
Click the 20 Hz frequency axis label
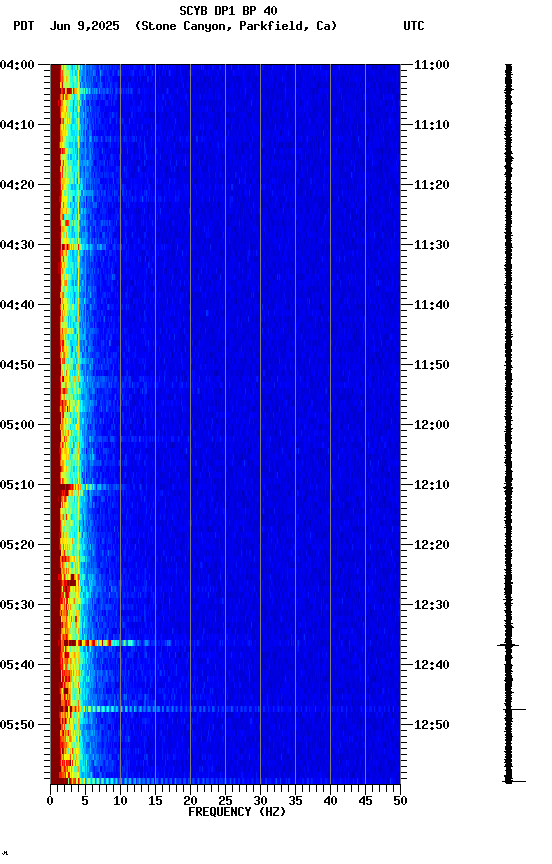coord(190,801)
